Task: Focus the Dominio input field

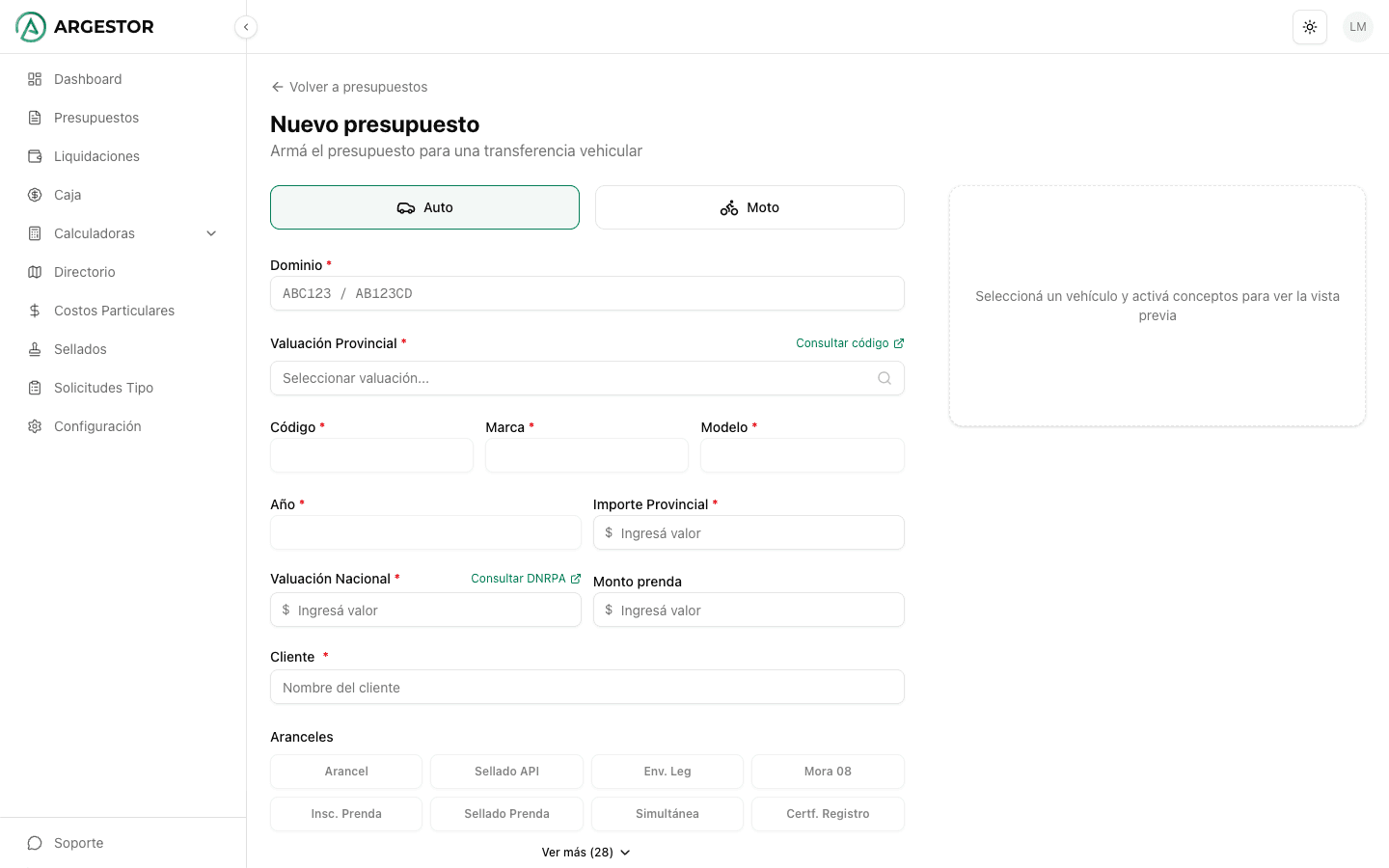Action: click(586, 293)
